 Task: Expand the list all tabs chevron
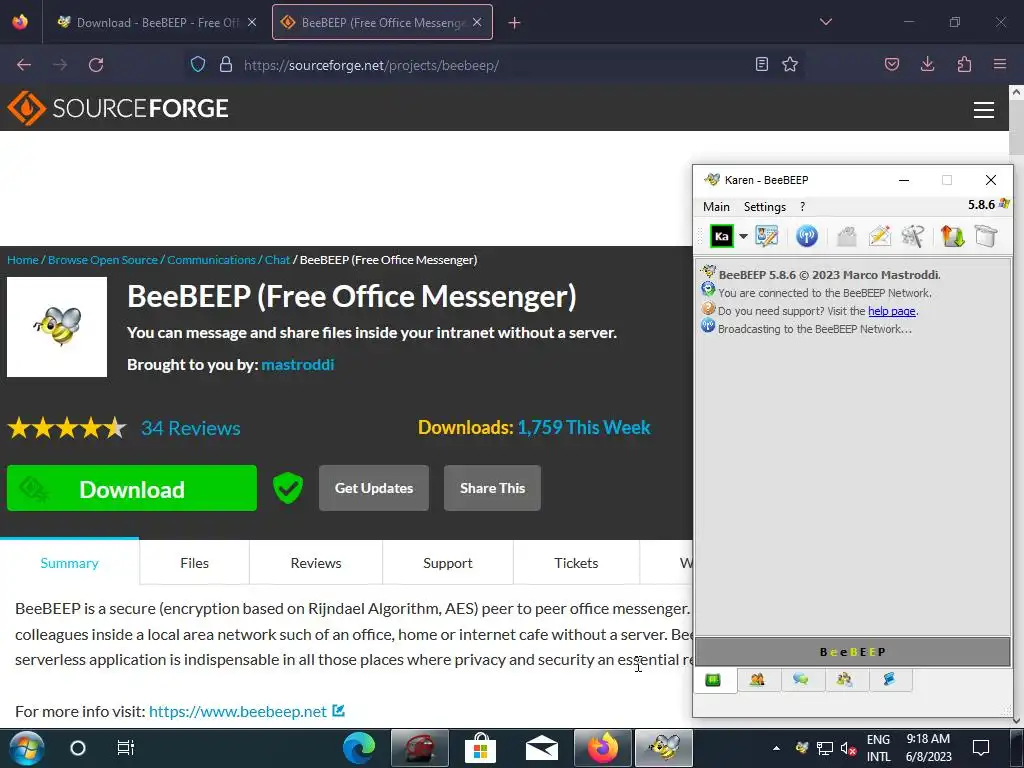click(x=825, y=22)
